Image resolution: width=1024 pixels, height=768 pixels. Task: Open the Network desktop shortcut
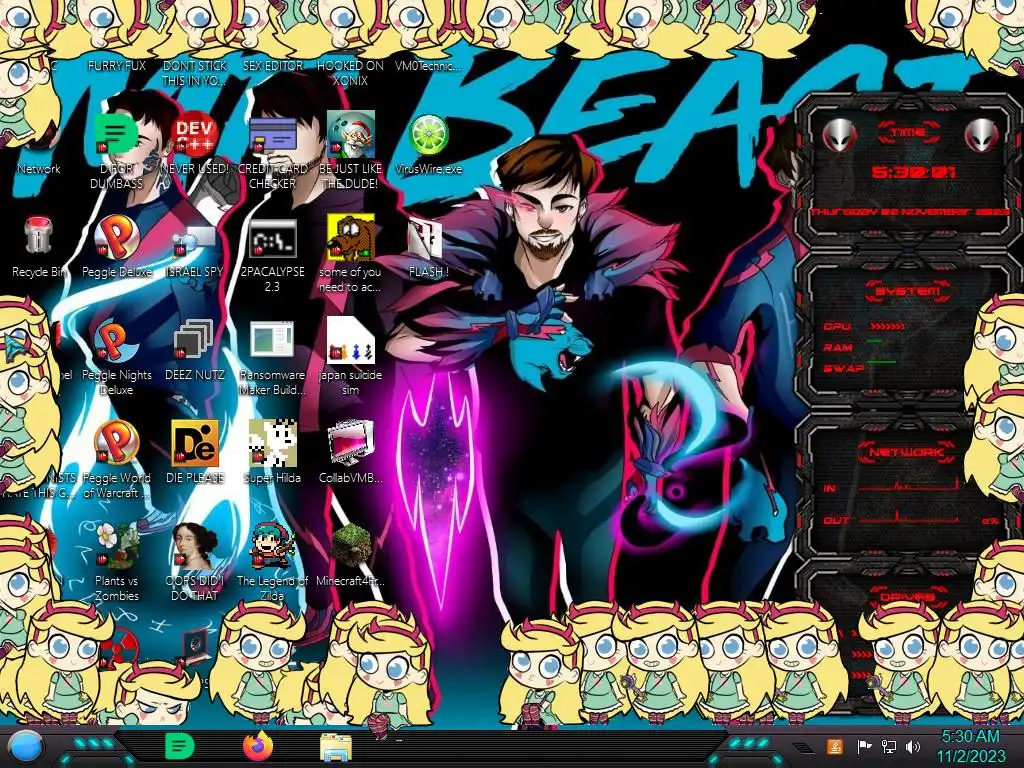pos(38,168)
